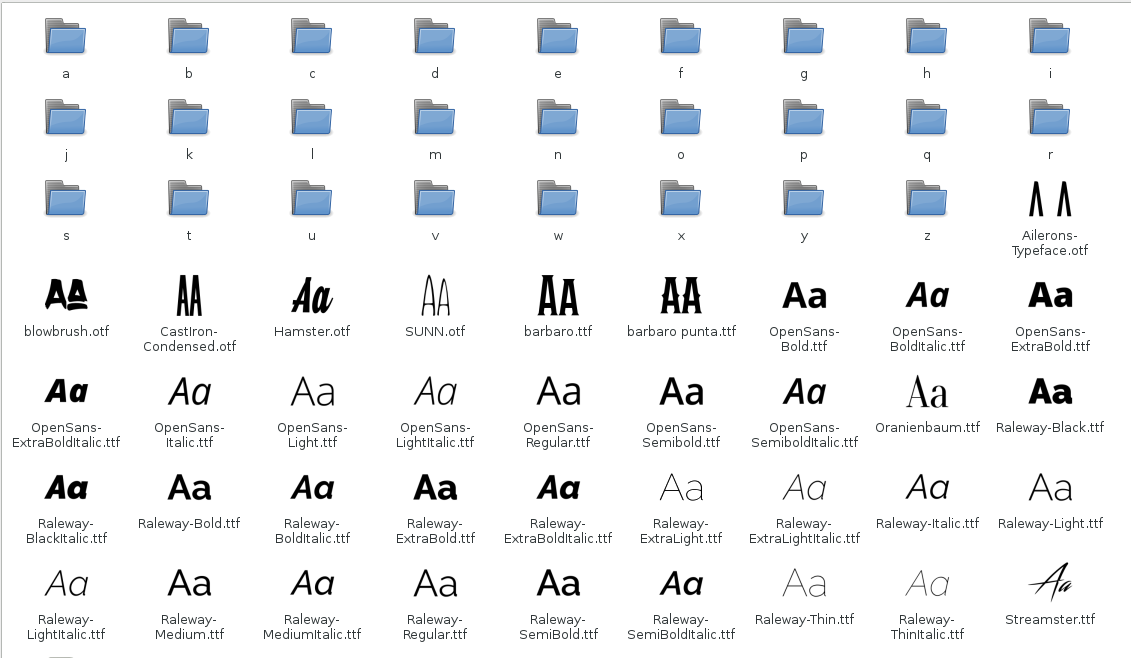The width and height of the screenshot is (1131, 658).
Task: Pick the Oranienbaum.ttf font file icon
Action: click(x=927, y=392)
